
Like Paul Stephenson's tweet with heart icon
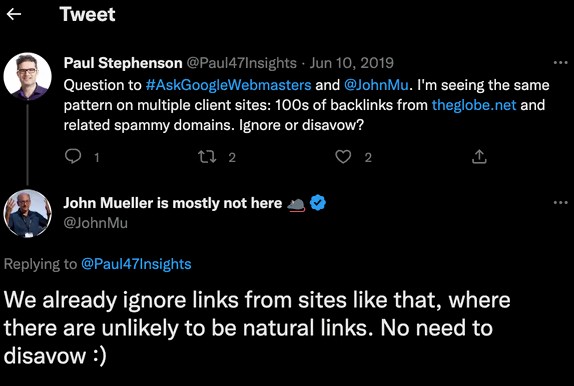pos(343,157)
